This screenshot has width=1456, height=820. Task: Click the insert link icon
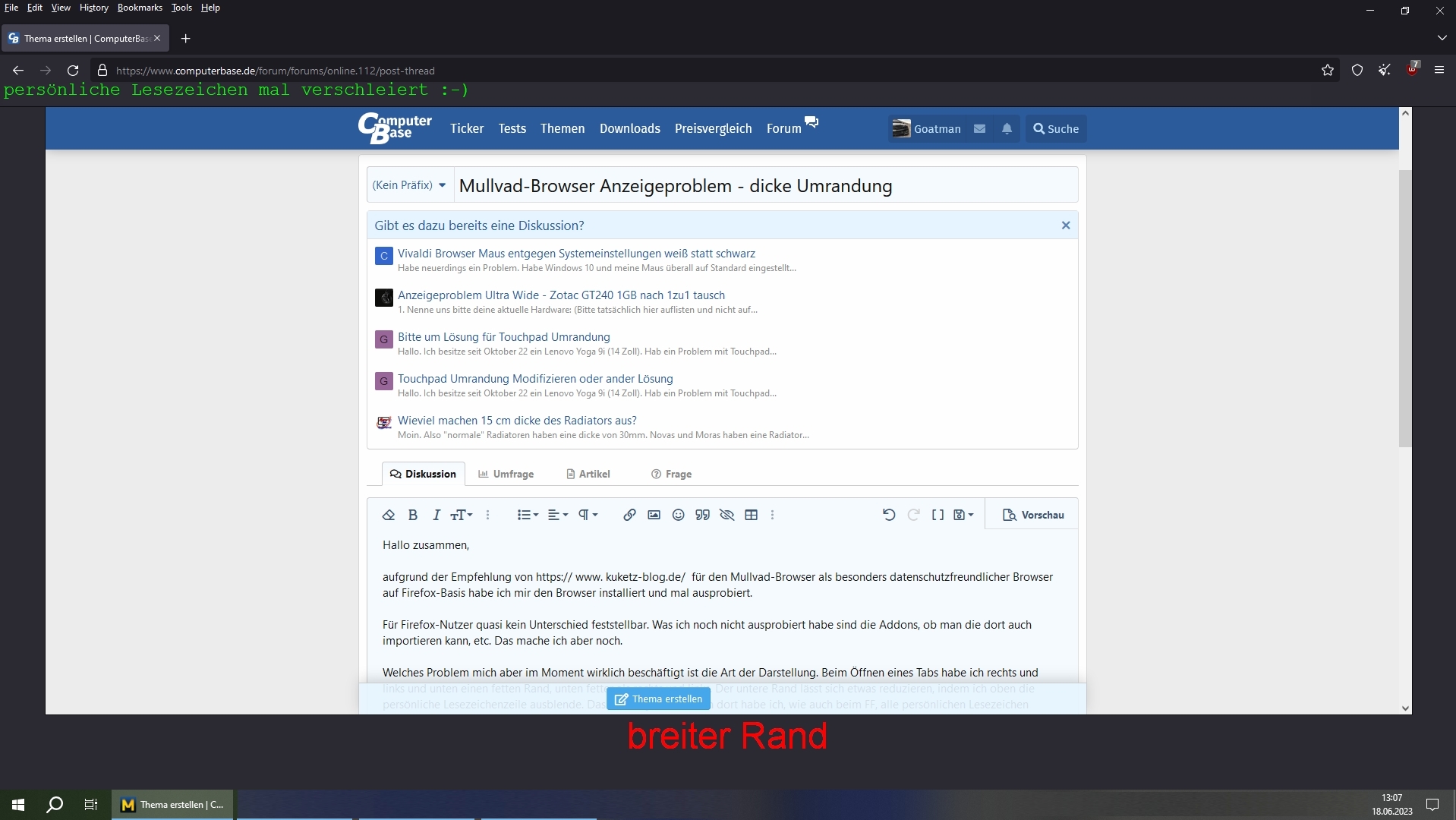tap(629, 515)
